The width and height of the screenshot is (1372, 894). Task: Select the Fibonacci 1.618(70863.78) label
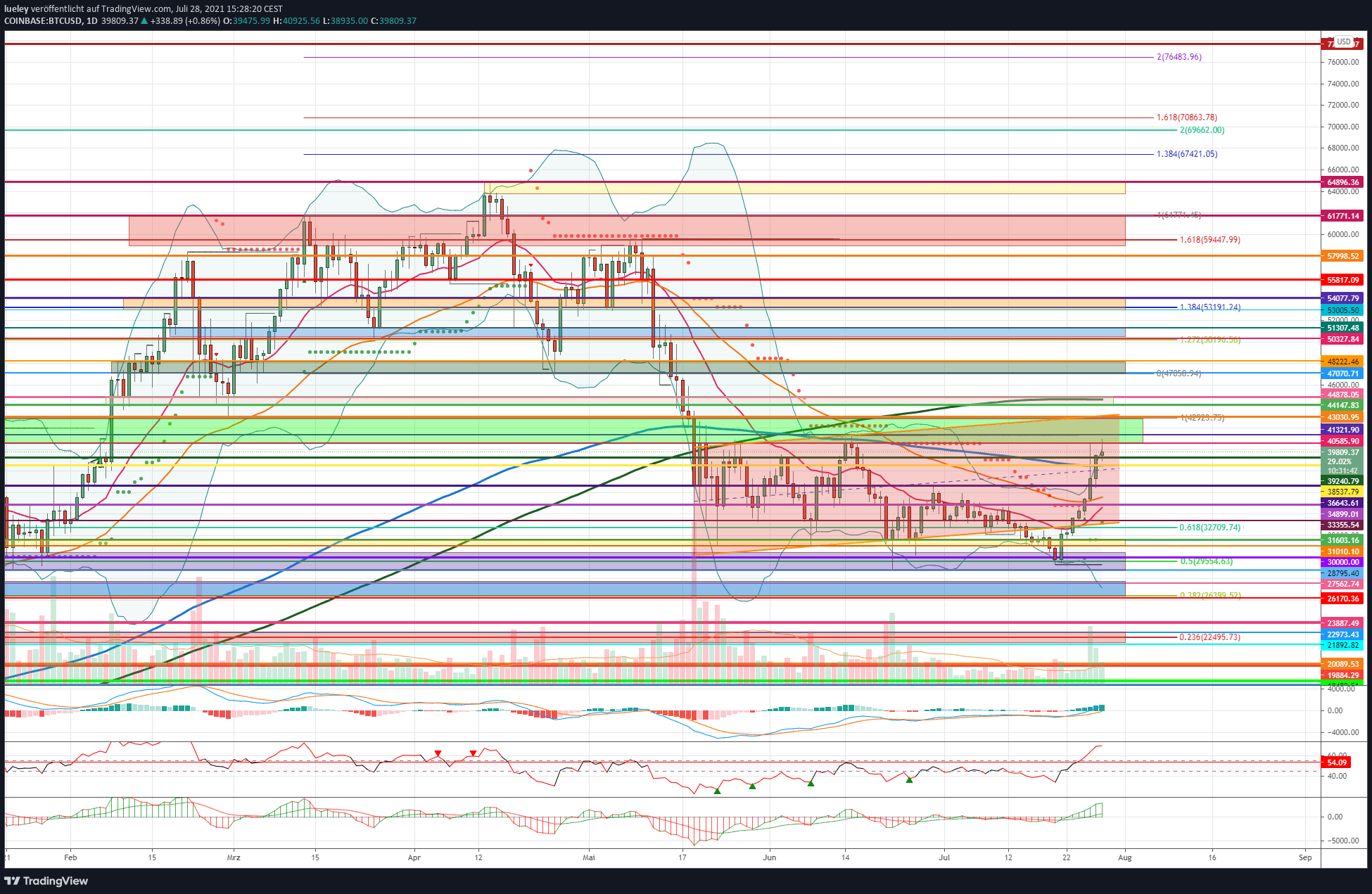tap(1186, 117)
